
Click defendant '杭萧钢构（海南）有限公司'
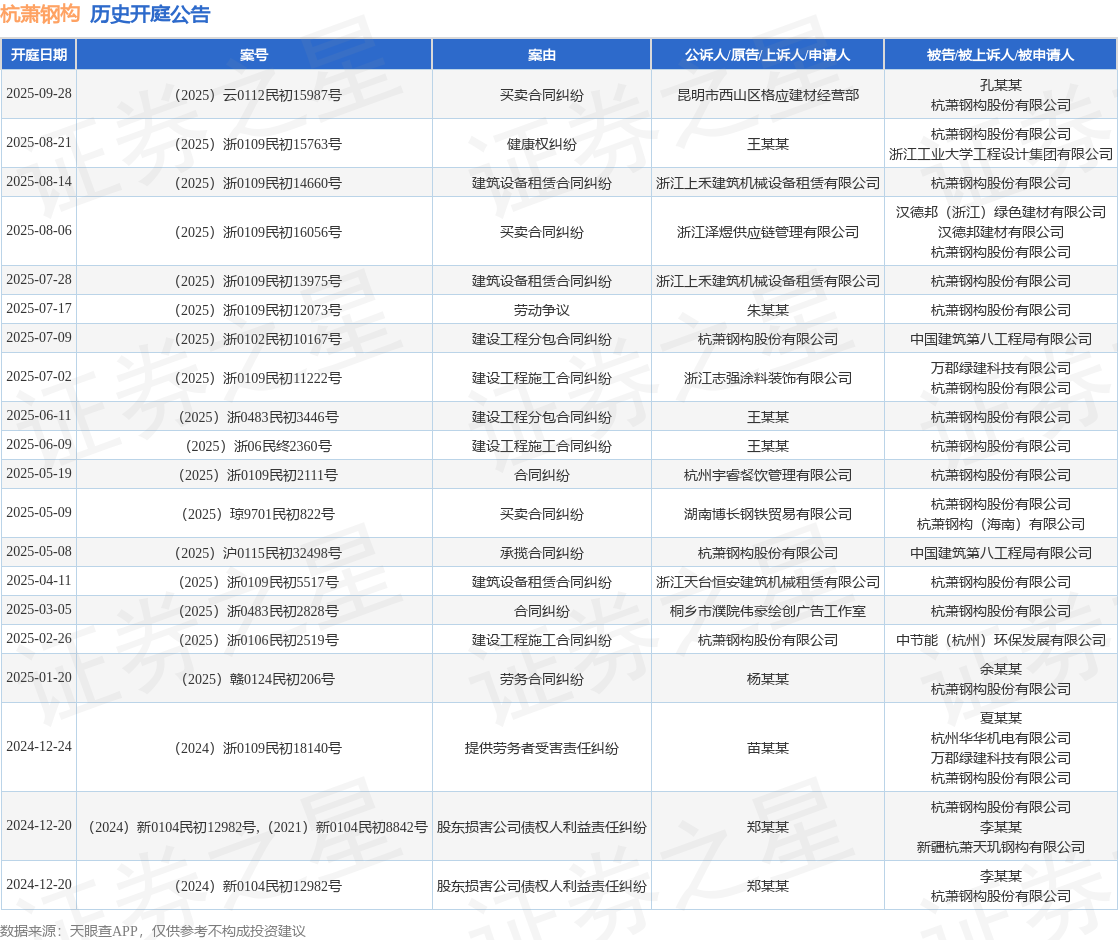click(x=1000, y=524)
